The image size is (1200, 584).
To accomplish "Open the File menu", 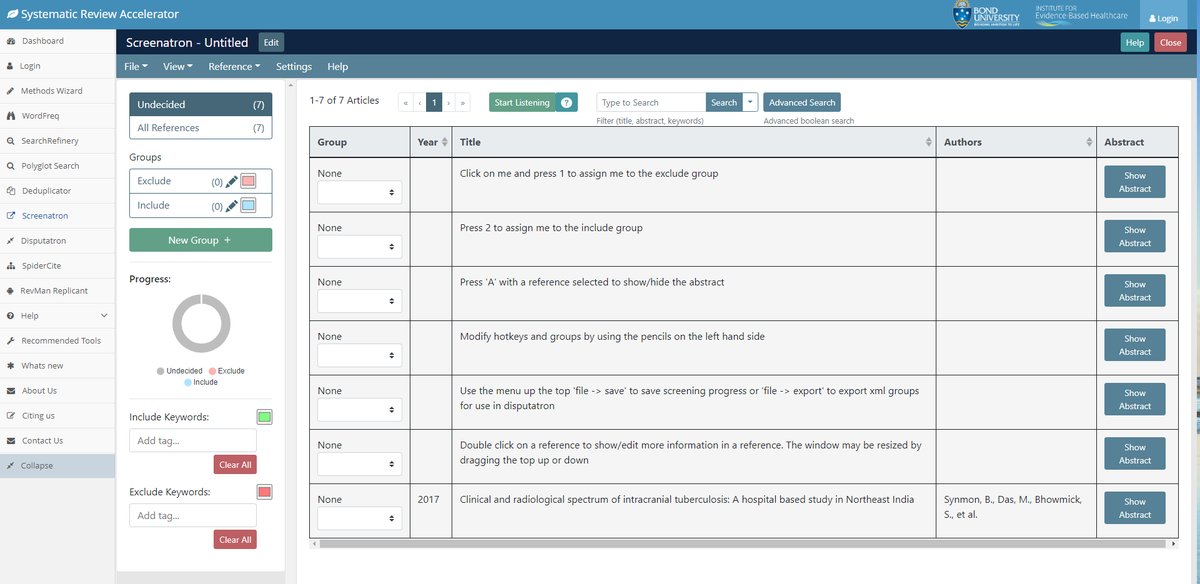I will pyautogui.click(x=136, y=66).
